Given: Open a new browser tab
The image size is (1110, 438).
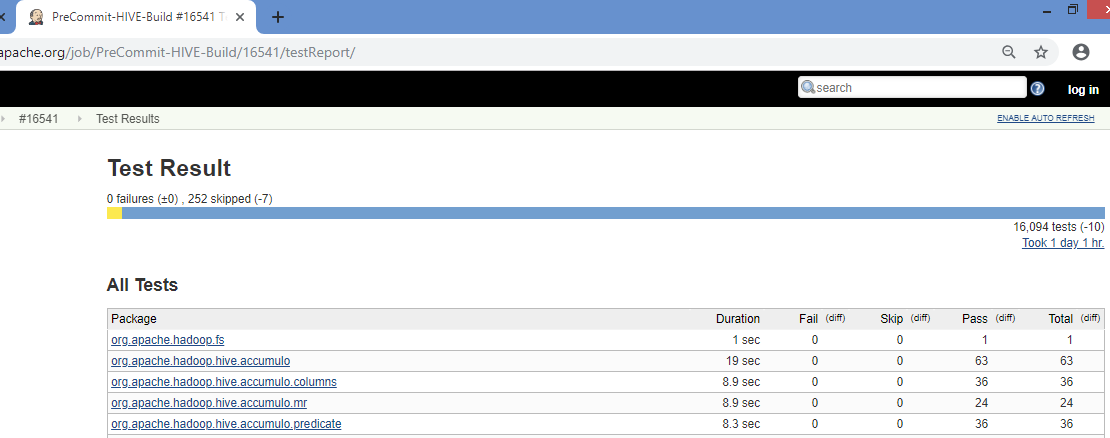Looking at the screenshot, I should [278, 18].
